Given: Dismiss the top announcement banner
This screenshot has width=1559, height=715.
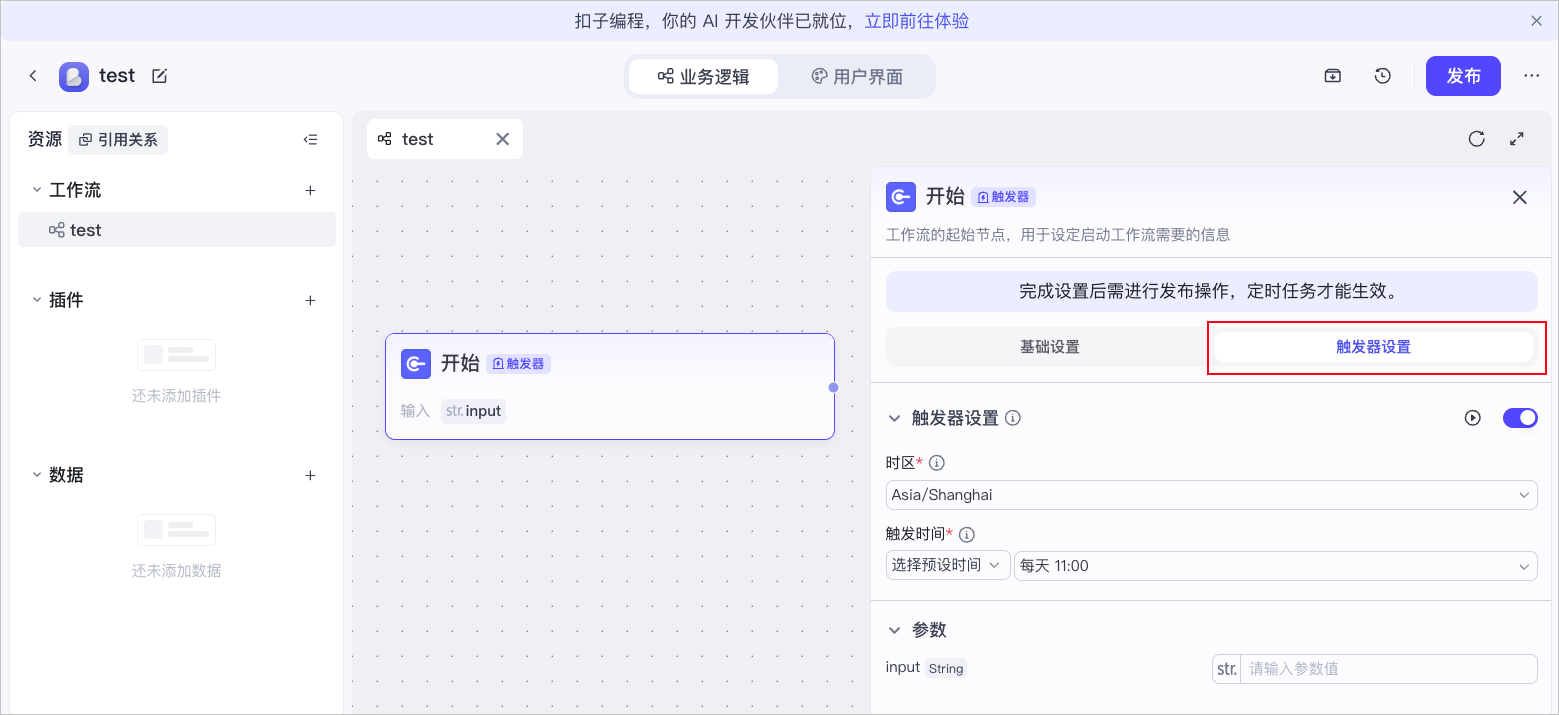Looking at the screenshot, I should coord(1537,21).
